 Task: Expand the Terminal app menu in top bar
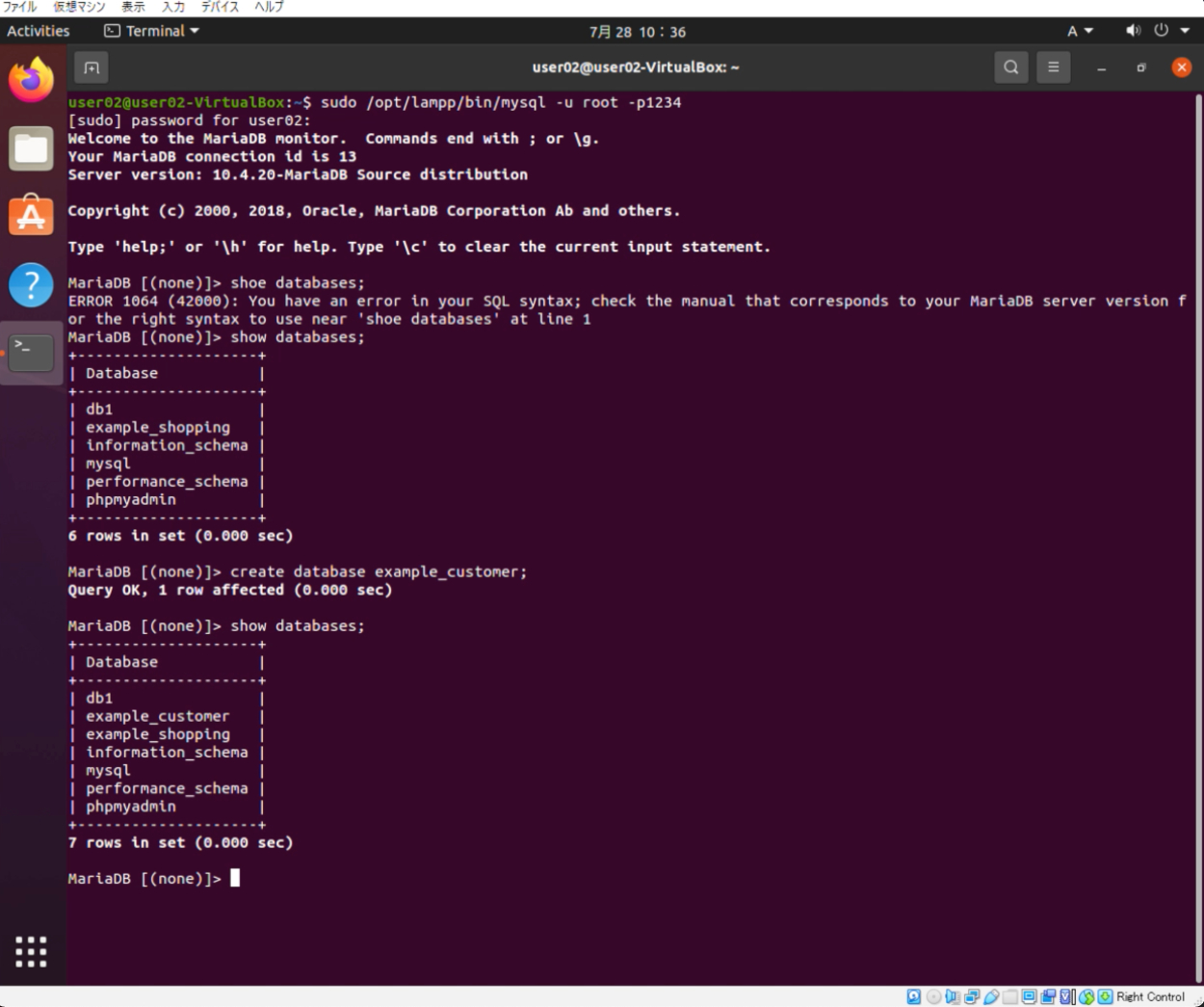click(x=152, y=31)
